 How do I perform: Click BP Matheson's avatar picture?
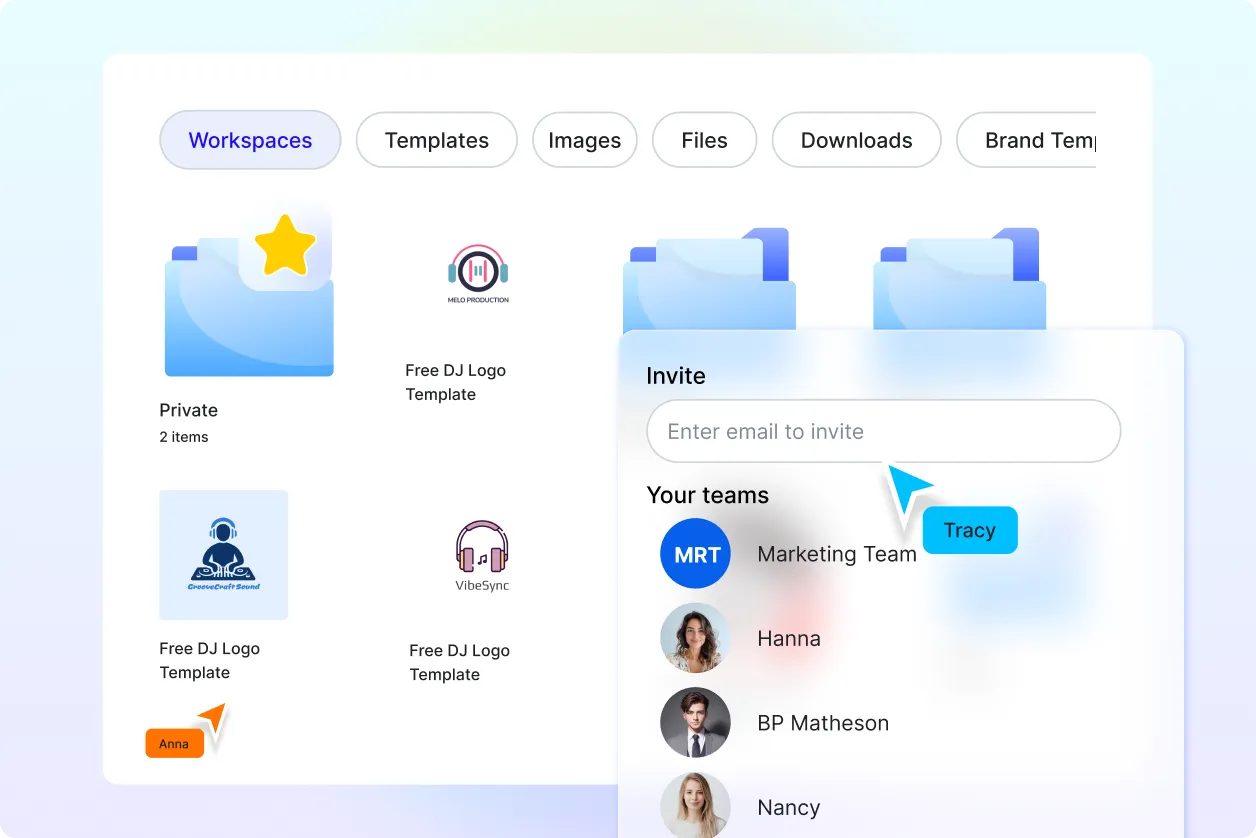pos(696,723)
